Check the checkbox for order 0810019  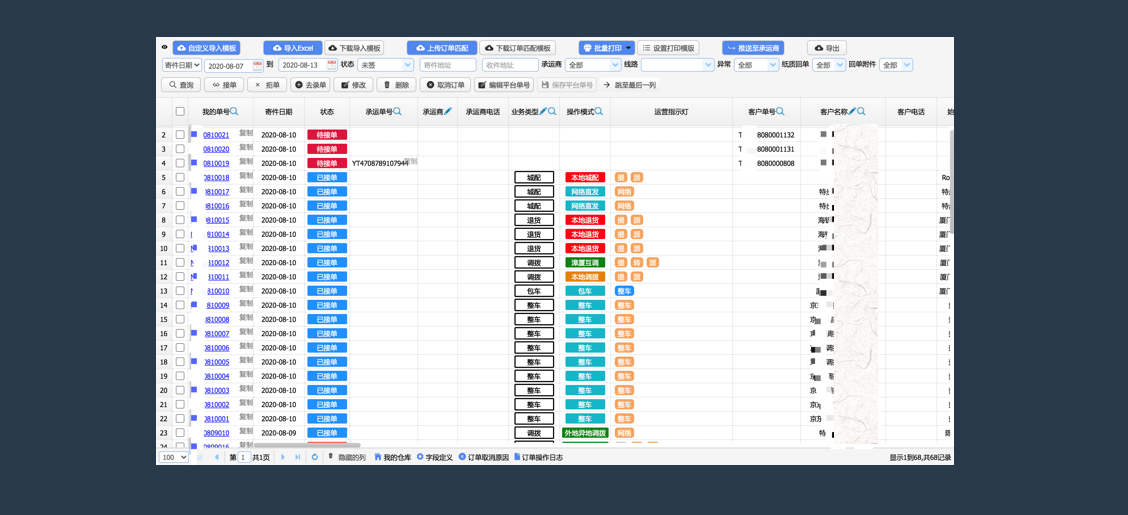point(180,163)
